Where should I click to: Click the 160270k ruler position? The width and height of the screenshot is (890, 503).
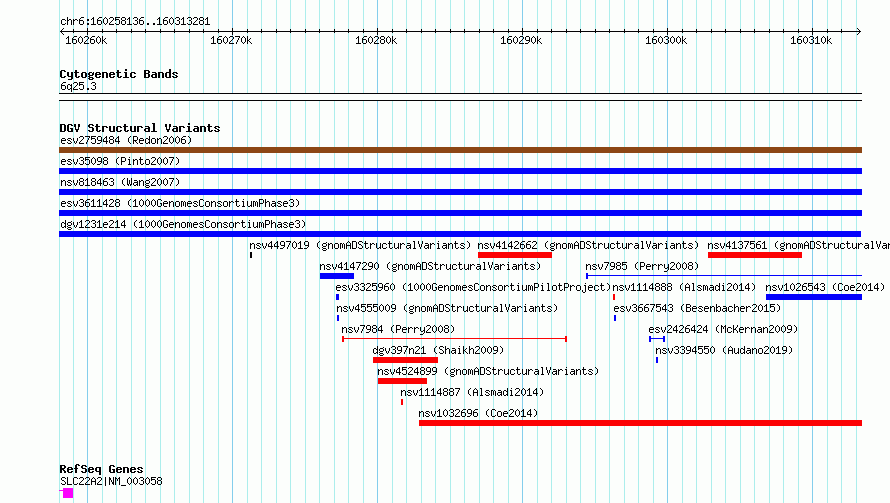pos(231,40)
